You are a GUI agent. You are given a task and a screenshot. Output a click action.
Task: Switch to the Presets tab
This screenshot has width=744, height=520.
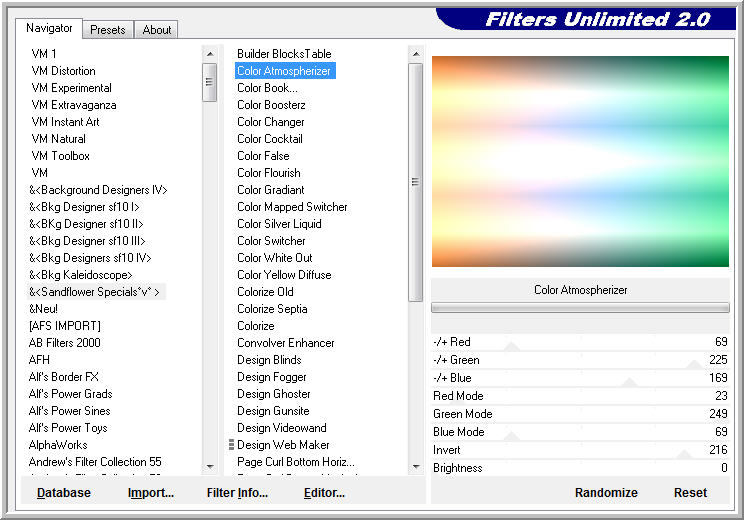point(108,29)
